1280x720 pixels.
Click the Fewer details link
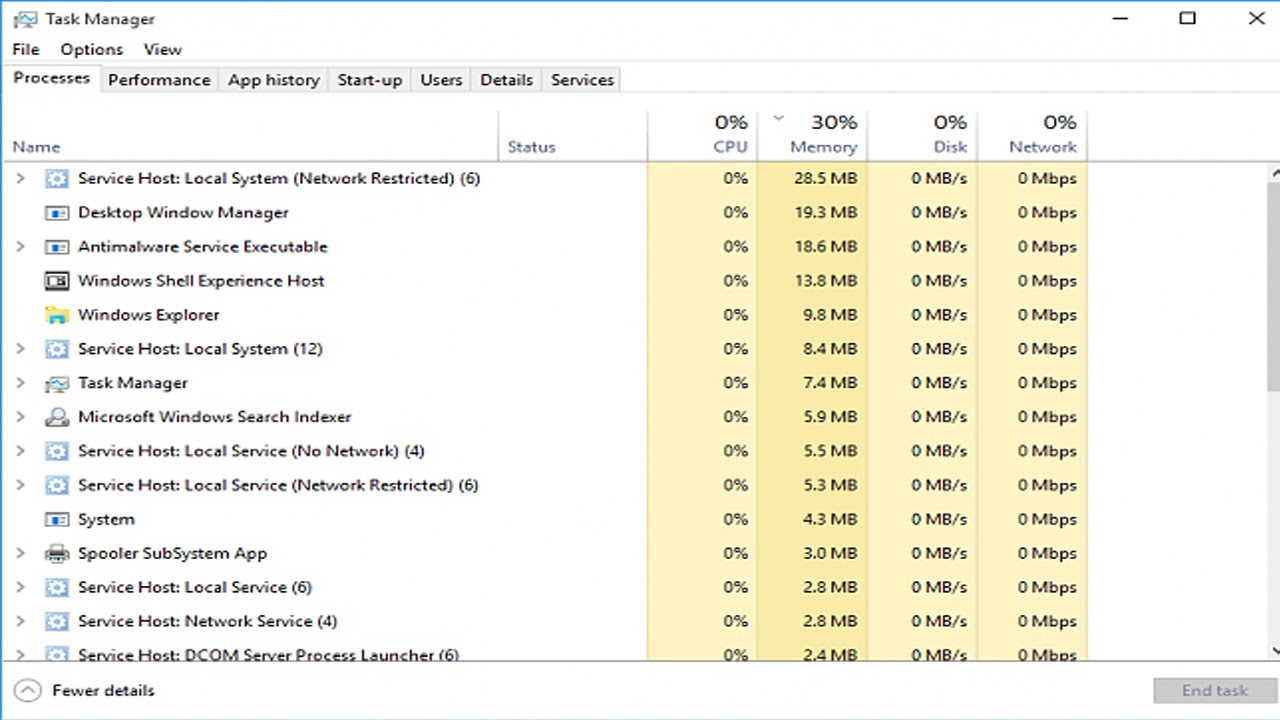point(103,691)
